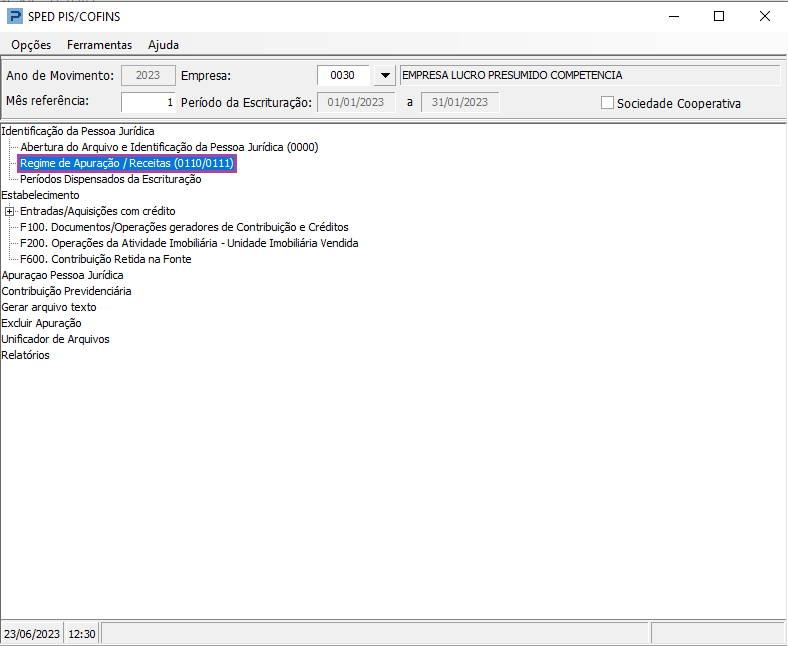Click Excluir Apuração
The width and height of the screenshot is (788, 646).
tap(41, 323)
